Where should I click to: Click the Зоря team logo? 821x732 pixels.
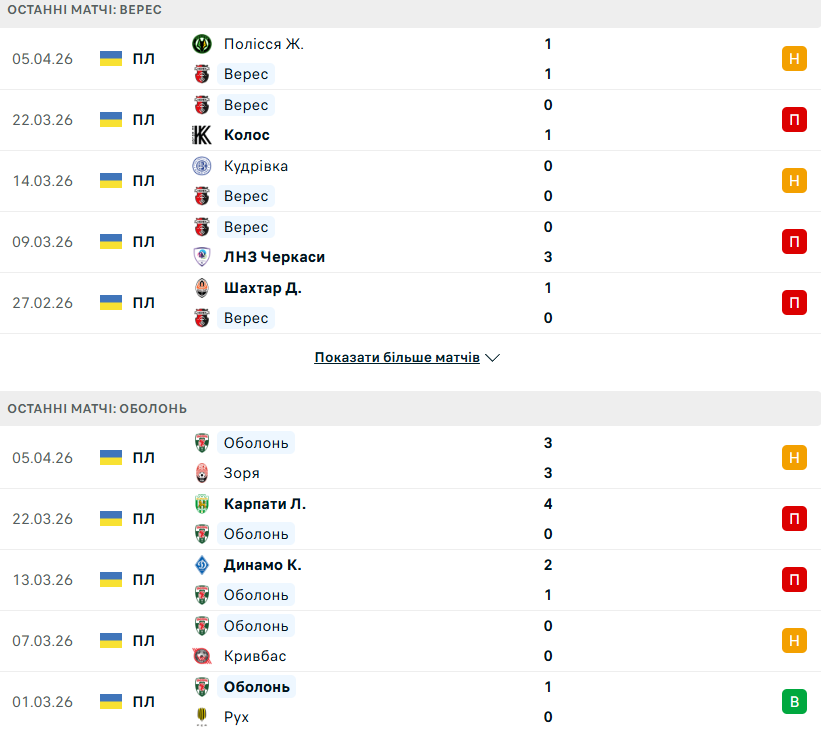pos(202,473)
